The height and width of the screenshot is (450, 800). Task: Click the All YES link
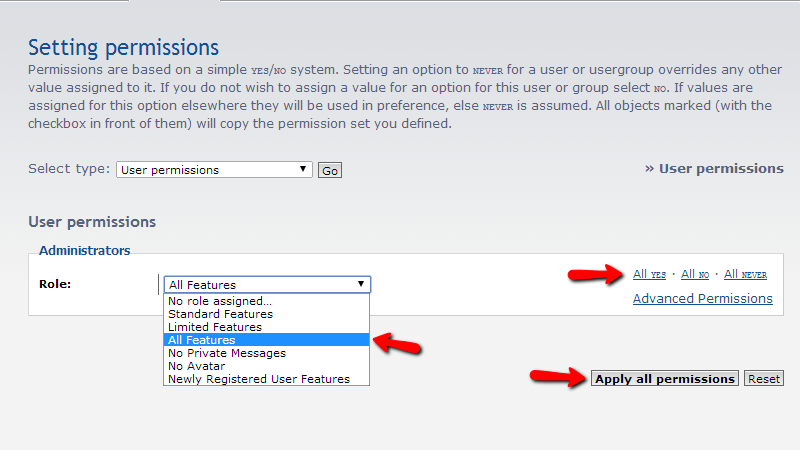(x=649, y=274)
